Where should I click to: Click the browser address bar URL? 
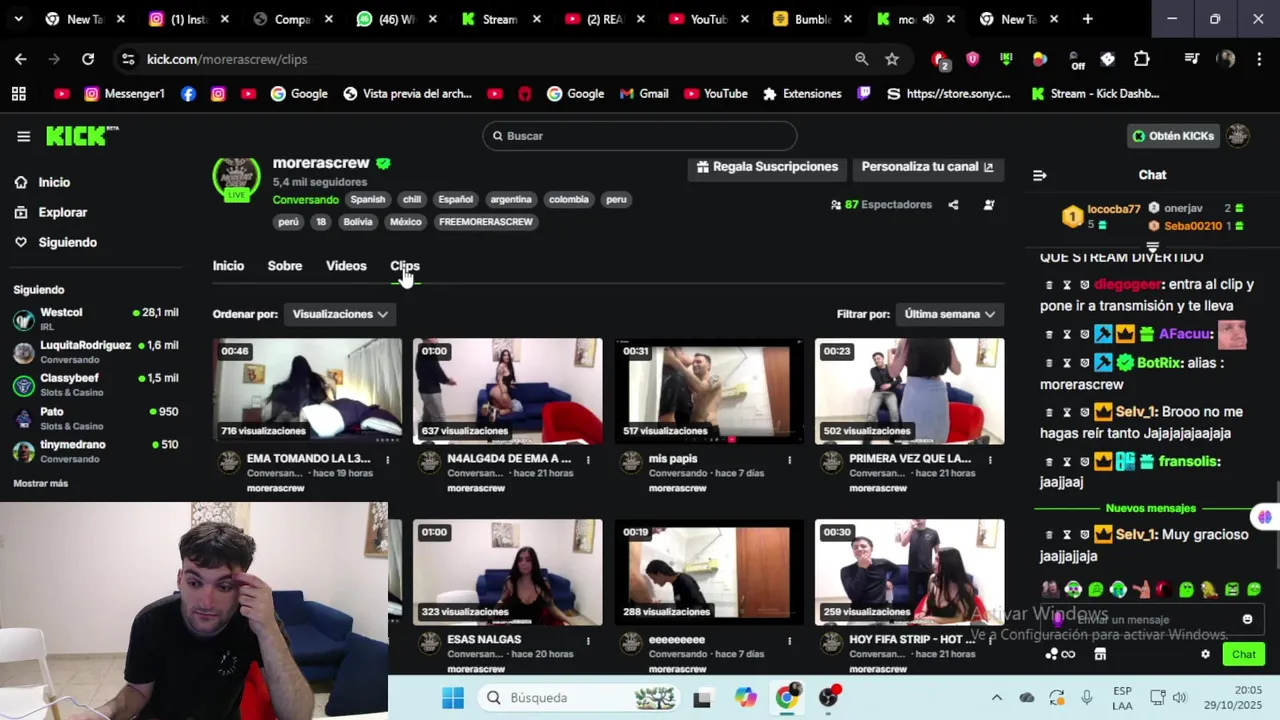coord(227,59)
